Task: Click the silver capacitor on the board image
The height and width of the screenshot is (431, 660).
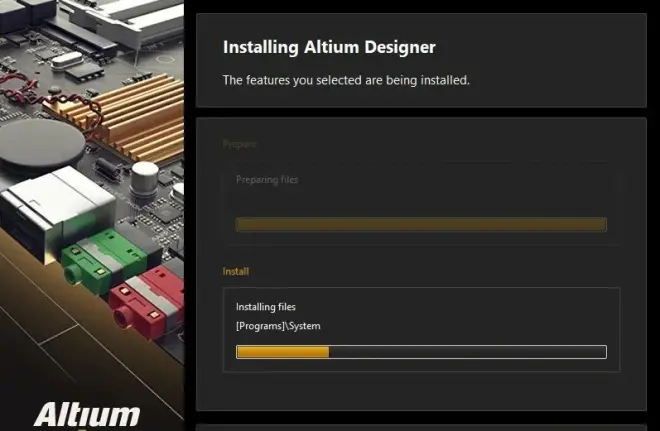Action: (144, 178)
